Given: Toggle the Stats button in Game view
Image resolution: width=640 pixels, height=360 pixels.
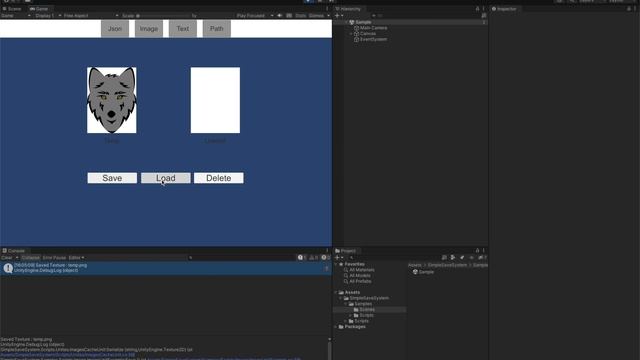Looking at the screenshot, I should [x=300, y=16].
